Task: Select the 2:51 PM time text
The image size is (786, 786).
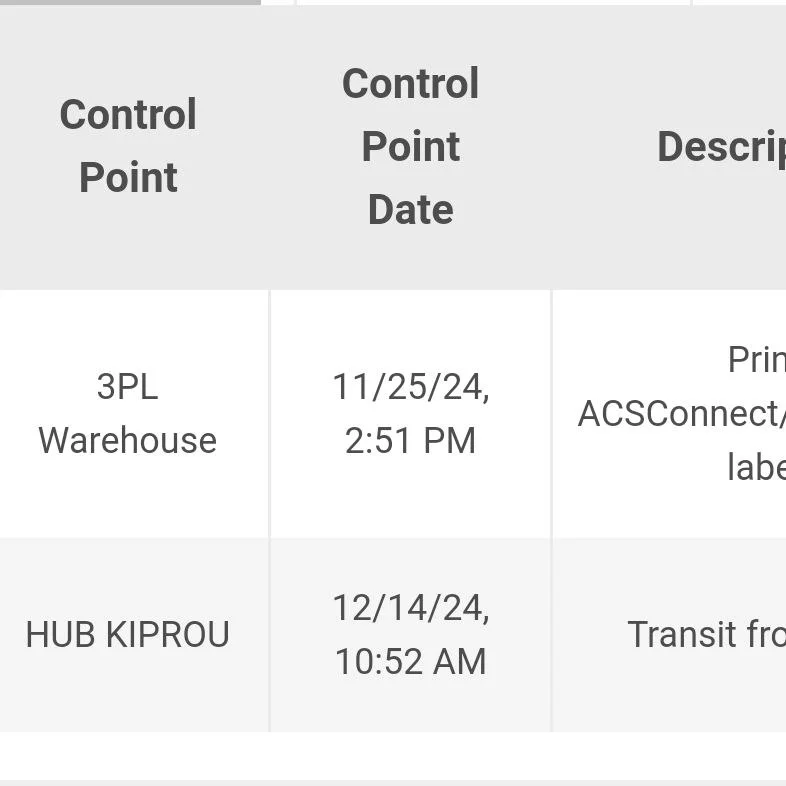Action: pos(410,441)
